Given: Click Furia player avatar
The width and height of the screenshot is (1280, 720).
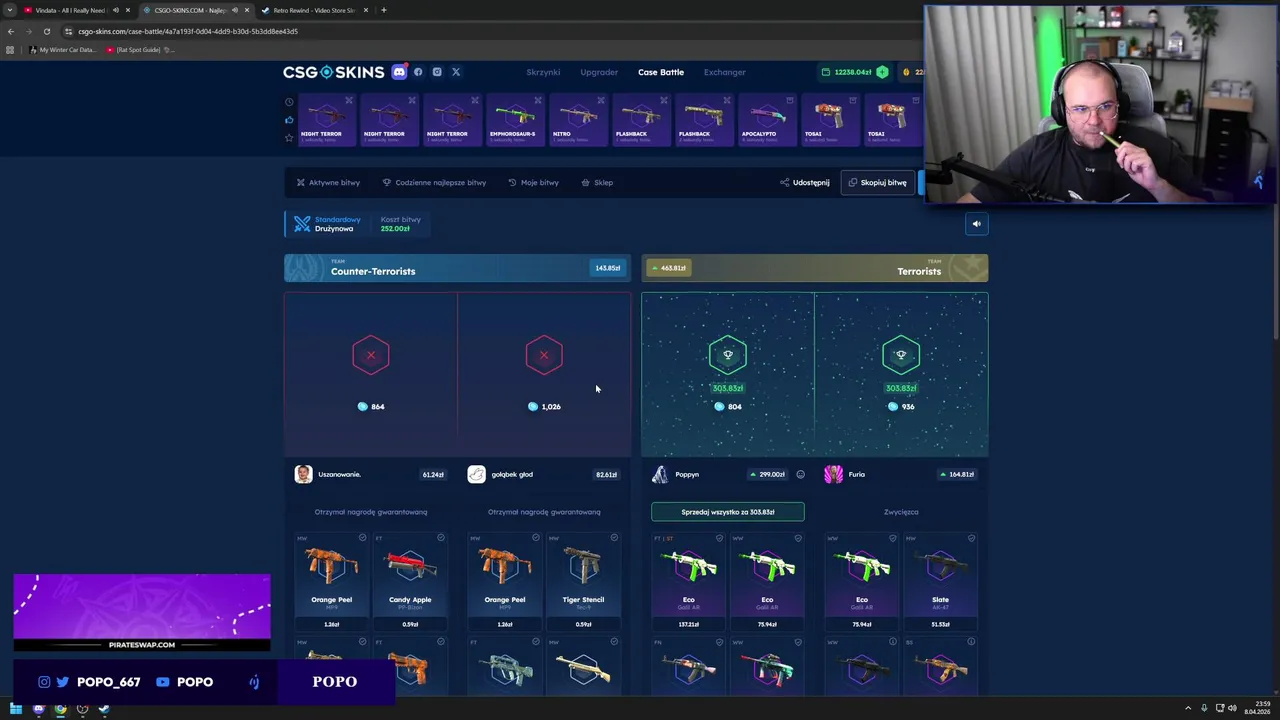Looking at the screenshot, I should [x=833, y=474].
